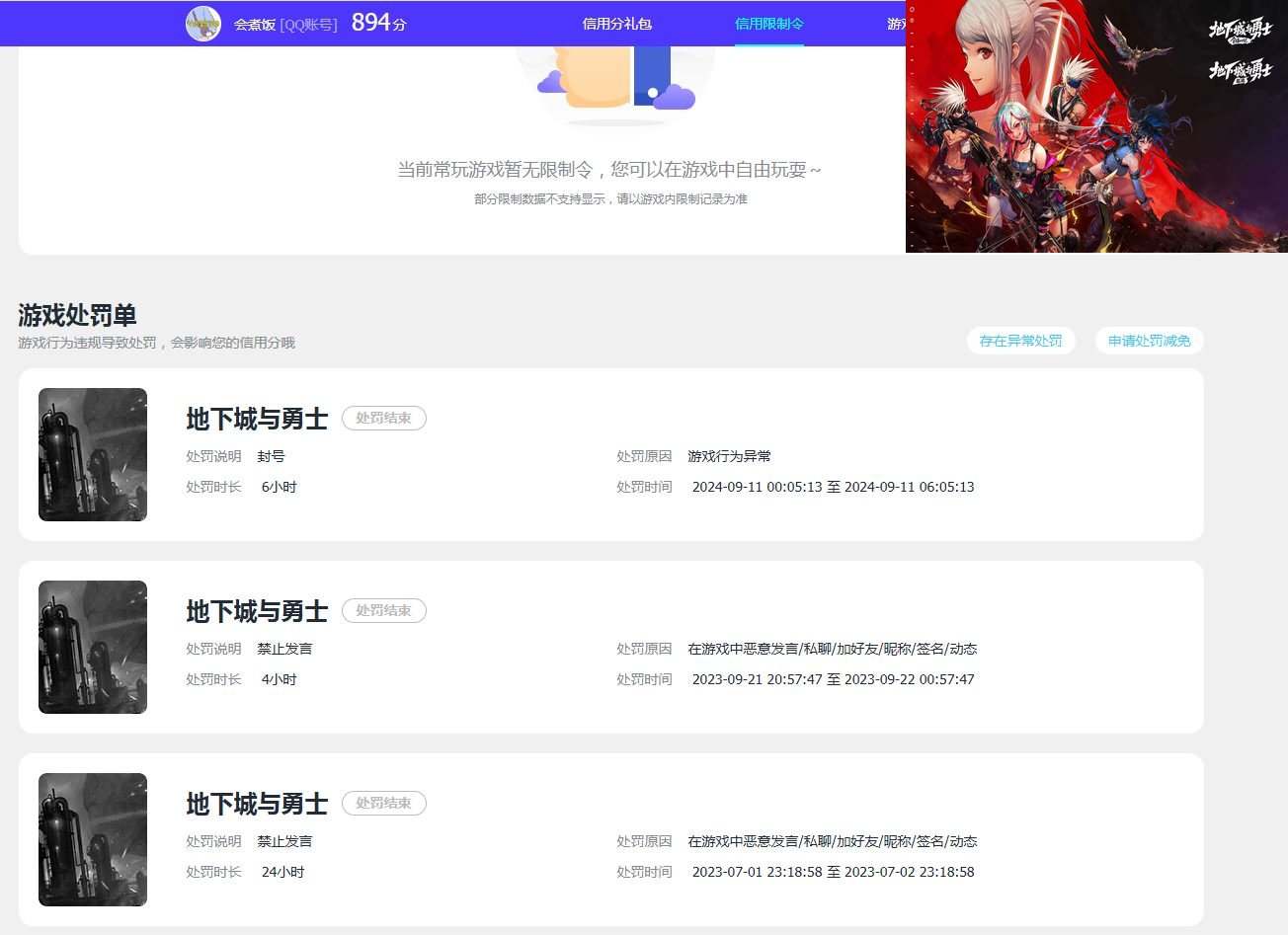Click the game thumbnail in the 6小时 punishment card
Screen dimensions: 1288x935
tap(93, 454)
